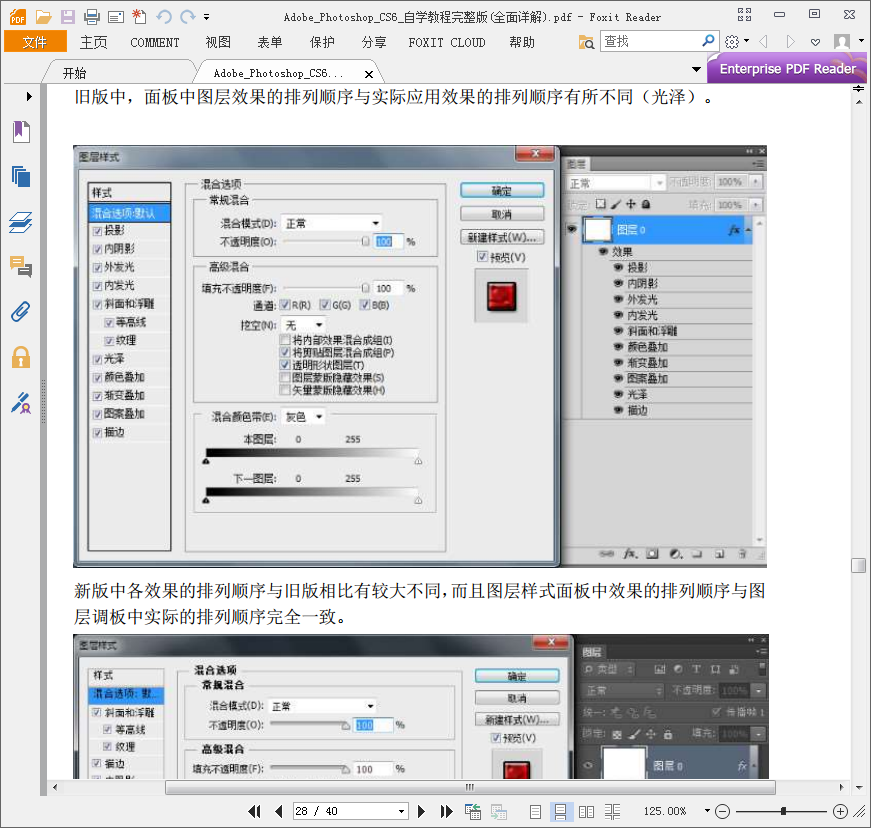This screenshot has height=828, width=871.
Task: Open the Attachments paperclip panel
Action: pyautogui.click(x=21, y=312)
